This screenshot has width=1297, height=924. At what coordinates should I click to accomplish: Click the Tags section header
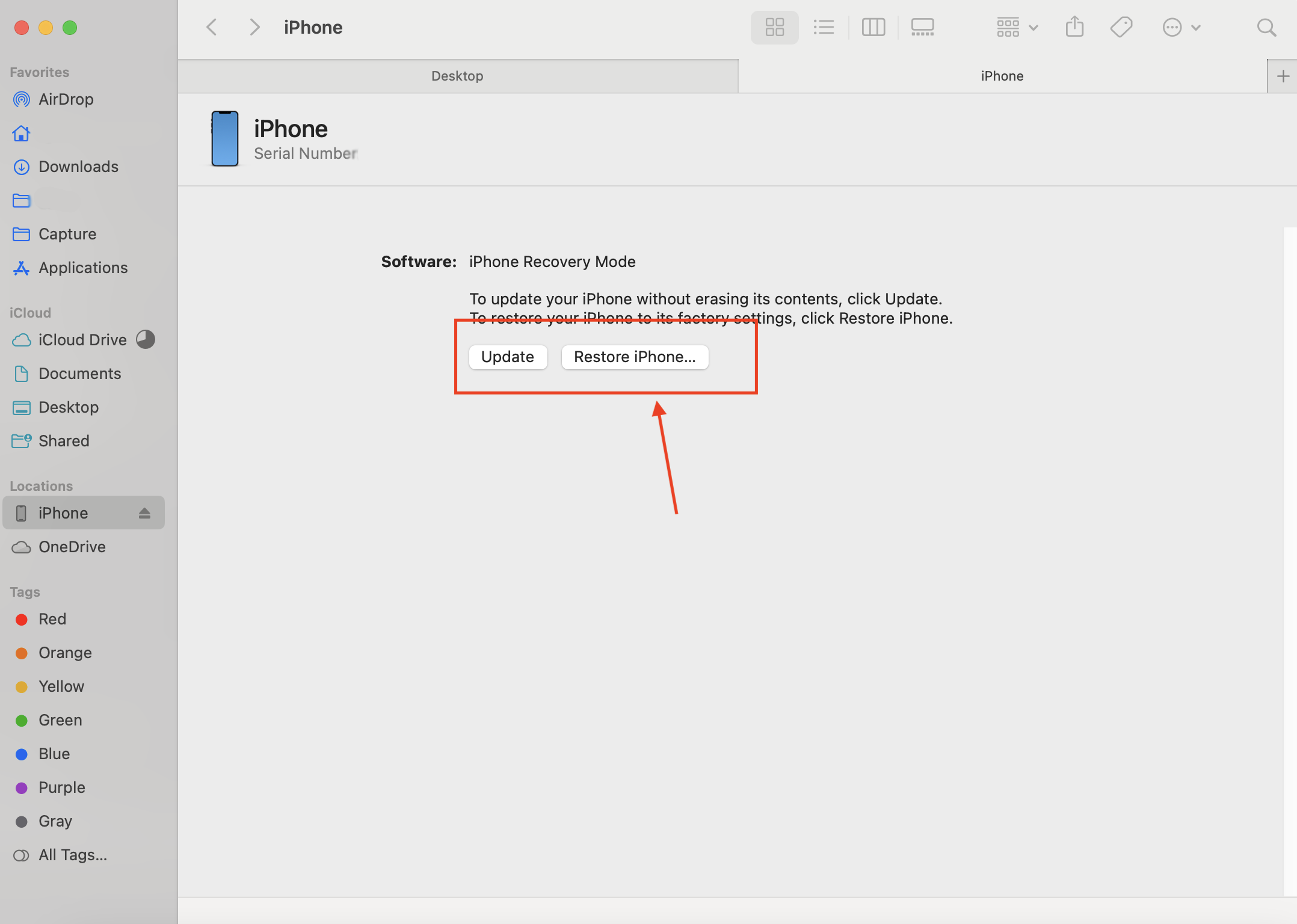[x=25, y=592]
